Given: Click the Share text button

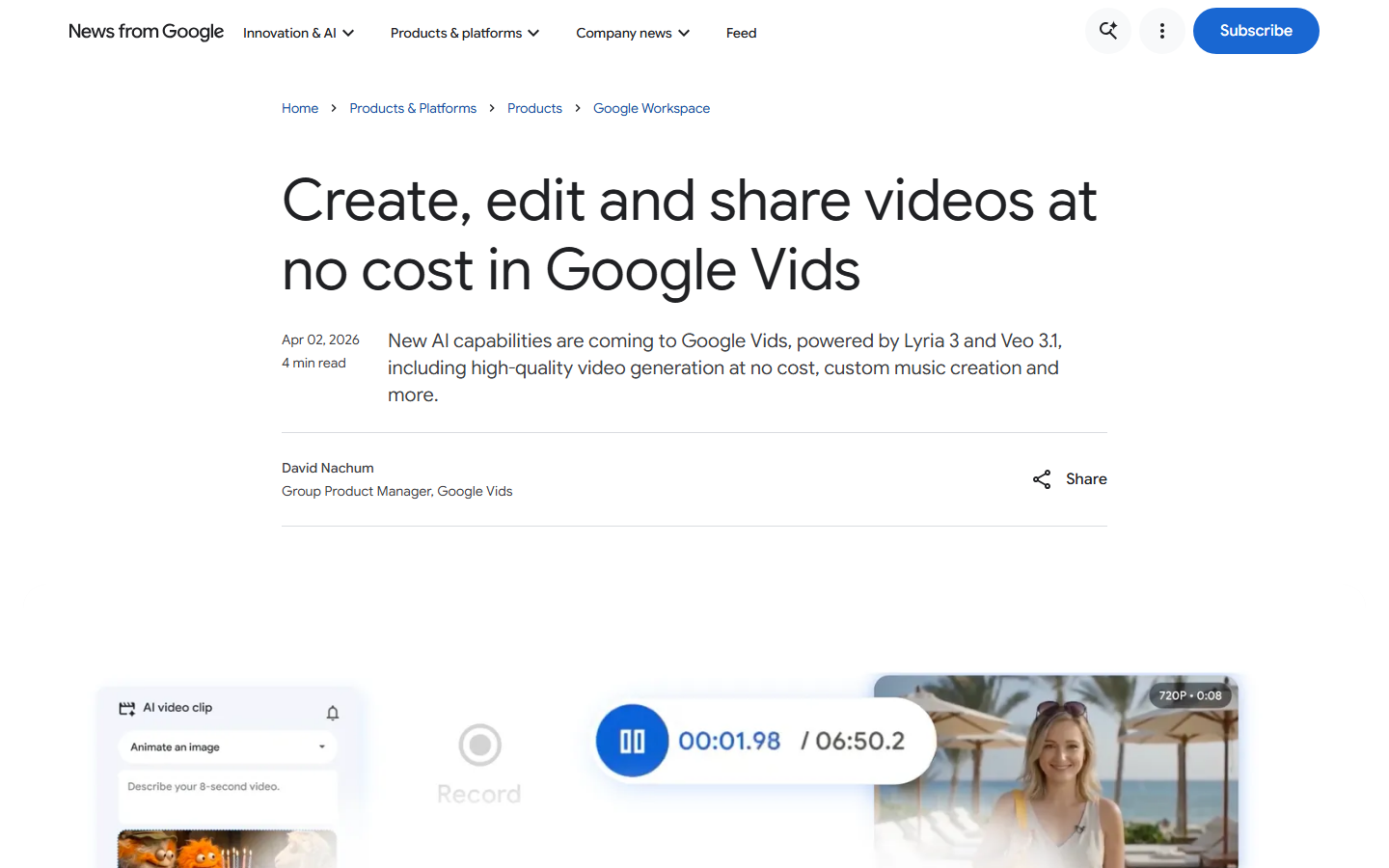Looking at the screenshot, I should 1086,479.
